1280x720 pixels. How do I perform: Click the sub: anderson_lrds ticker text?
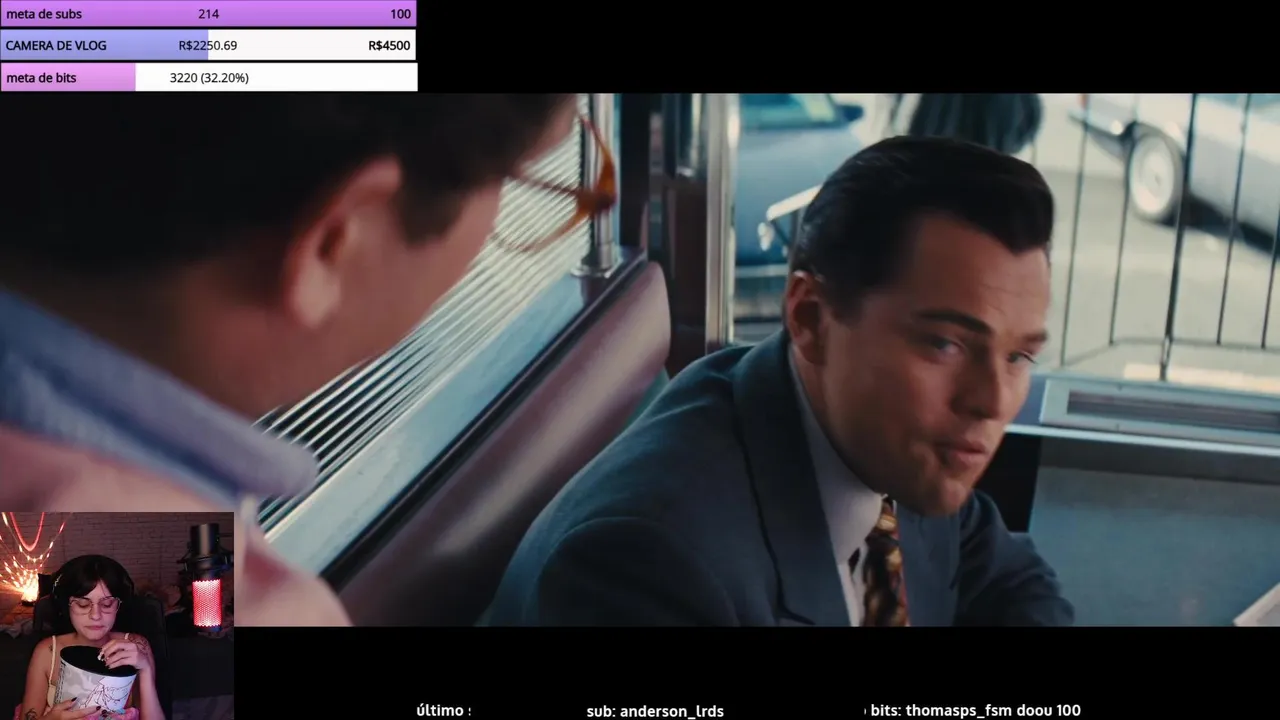tap(655, 711)
